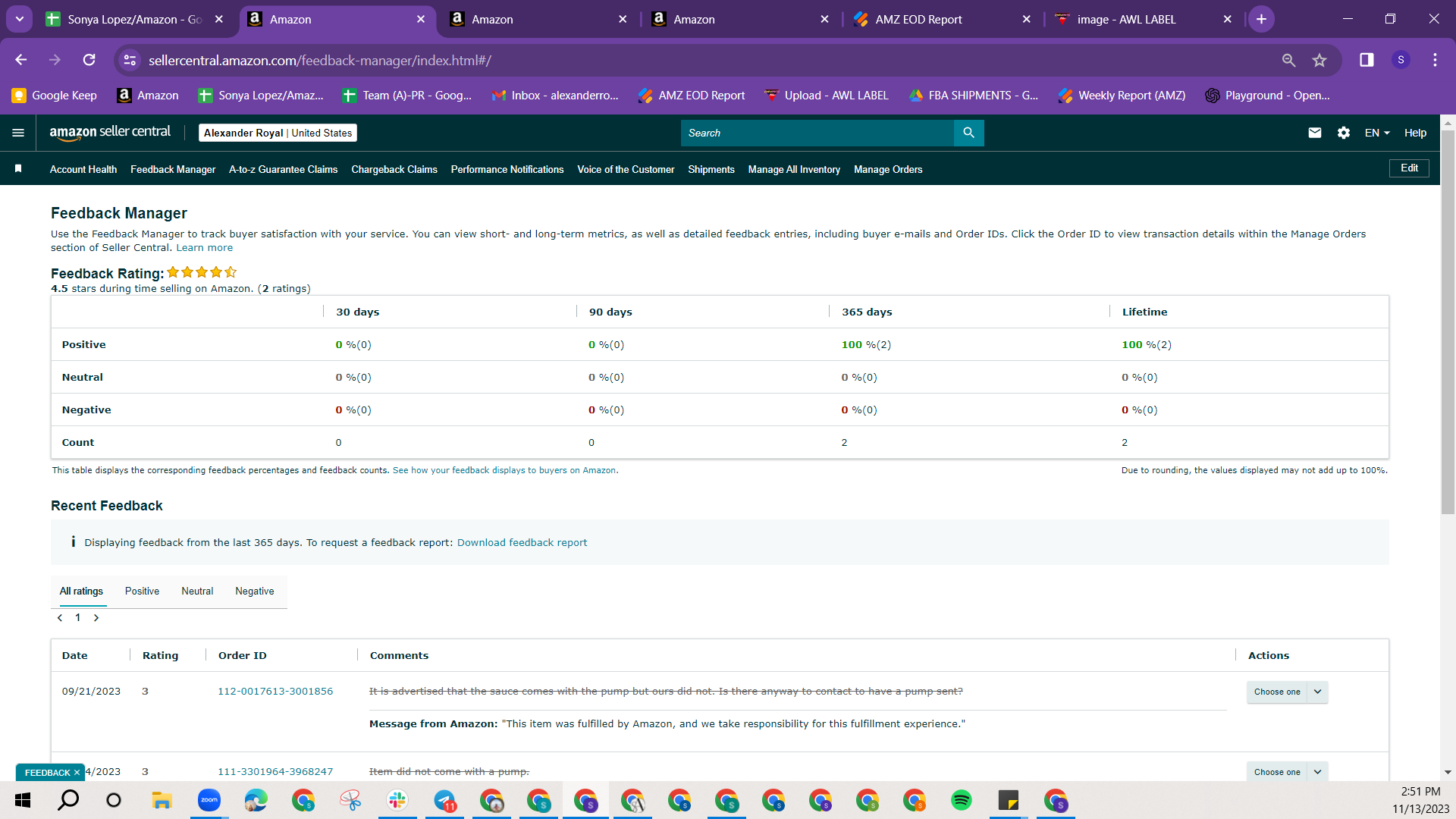Close the FEEDBACK widget with its X
The width and height of the screenshot is (1456, 819).
click(77, 773)
